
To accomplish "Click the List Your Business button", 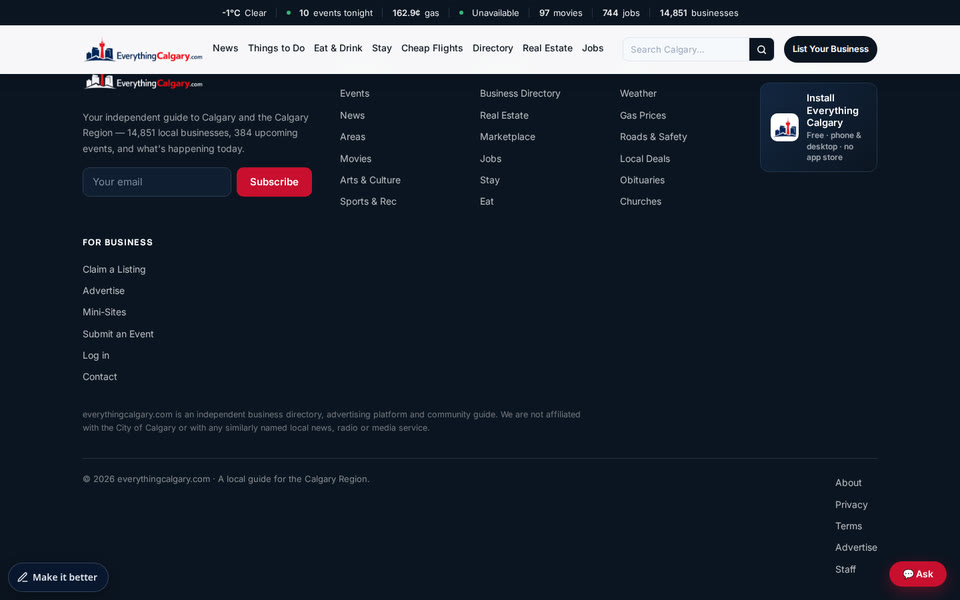I will coord(830,49).
